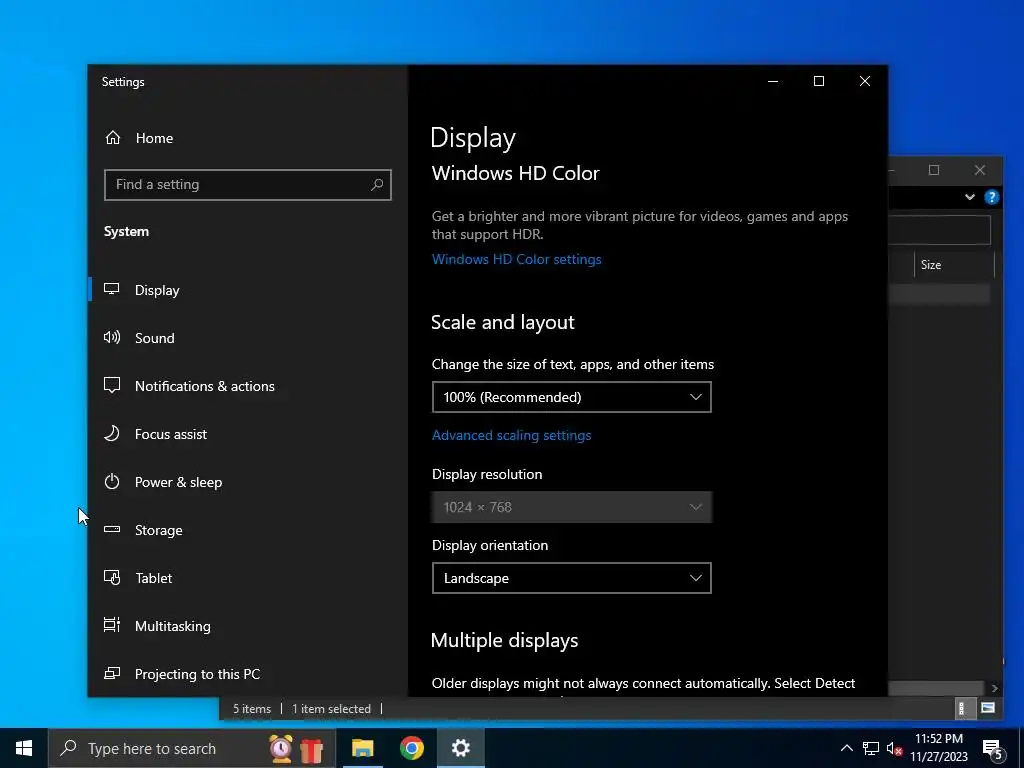
Task: Click the muted volume tray icon
Action: 895,749
